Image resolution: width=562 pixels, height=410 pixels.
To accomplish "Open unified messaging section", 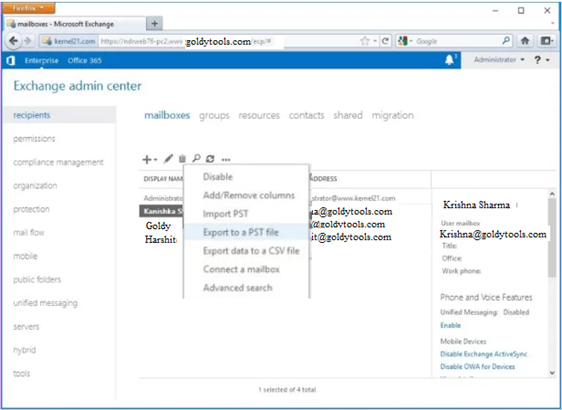I will (46, 303).
